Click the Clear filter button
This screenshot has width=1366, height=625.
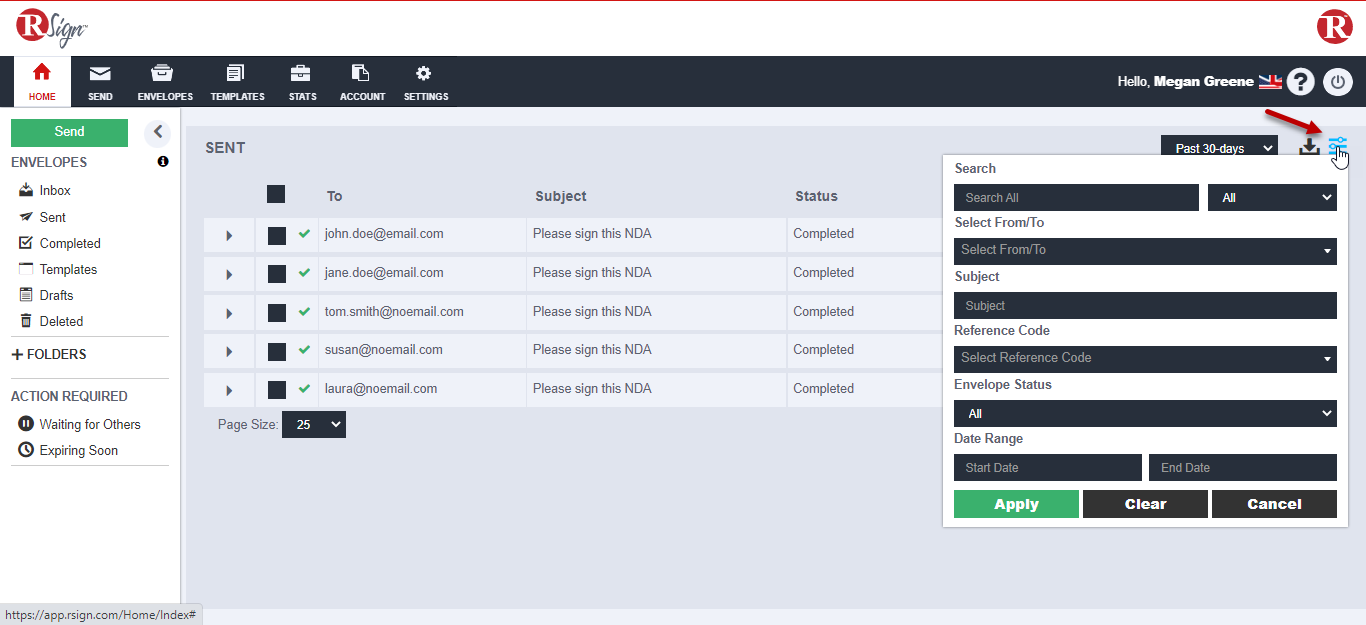click(x=1145, y=504)
